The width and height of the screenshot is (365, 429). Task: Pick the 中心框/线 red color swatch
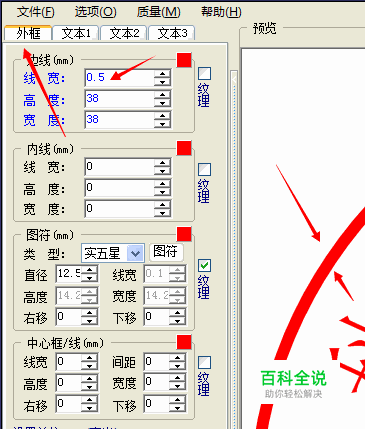click(184, 342)
